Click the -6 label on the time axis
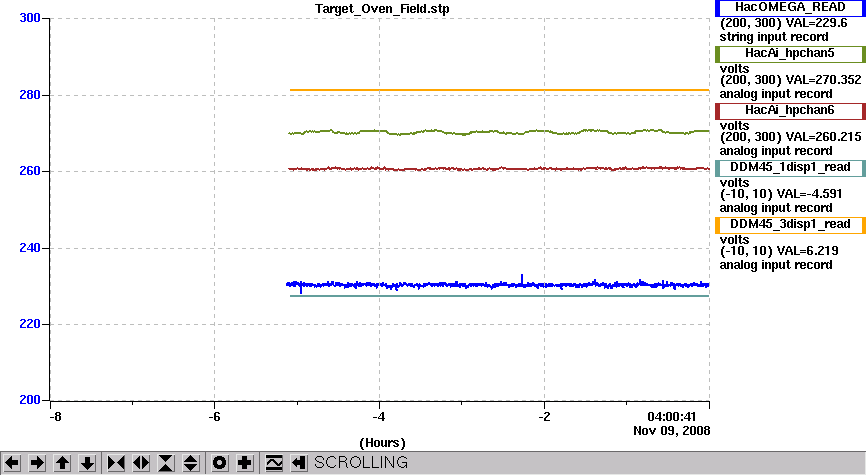This screenshot has height=475, width=866. click(214, 417)
